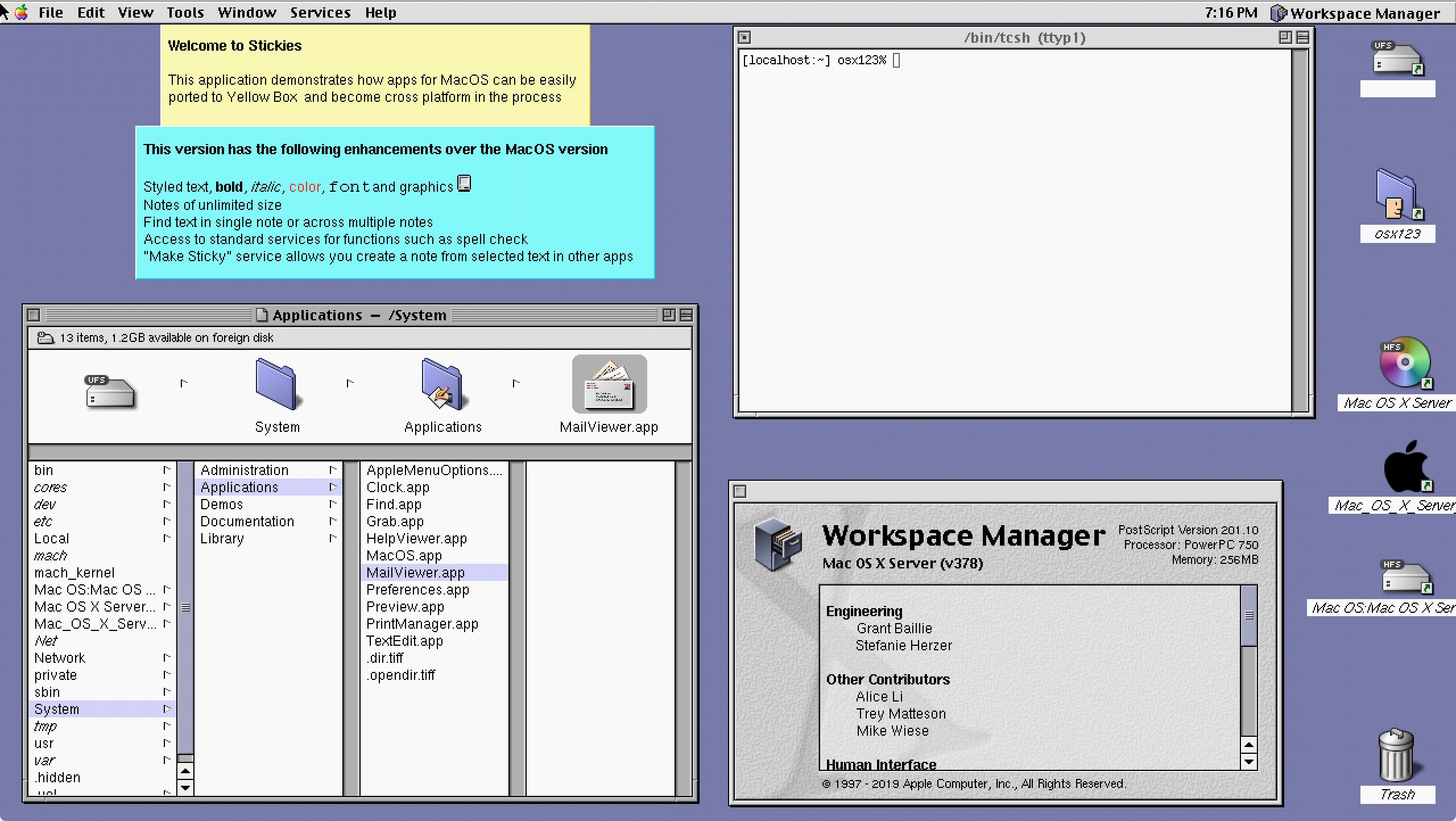
Task: Click the UFS disk icon in browser path
Action: [110, 391]
